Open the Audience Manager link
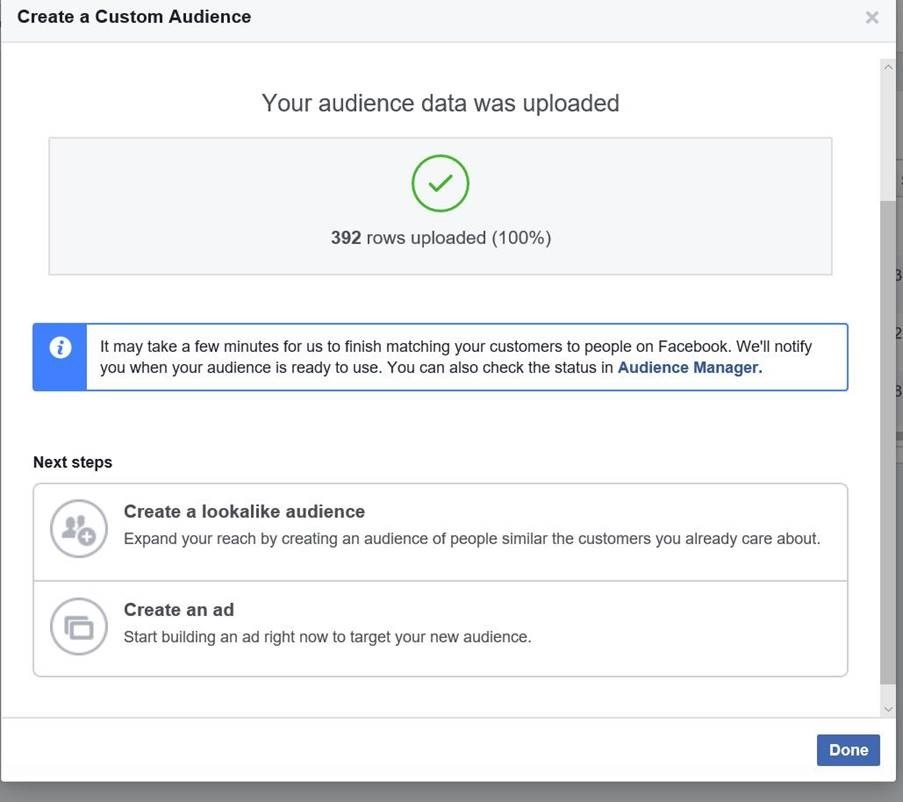This screenshot has height=802, width=903. point(689,367)
